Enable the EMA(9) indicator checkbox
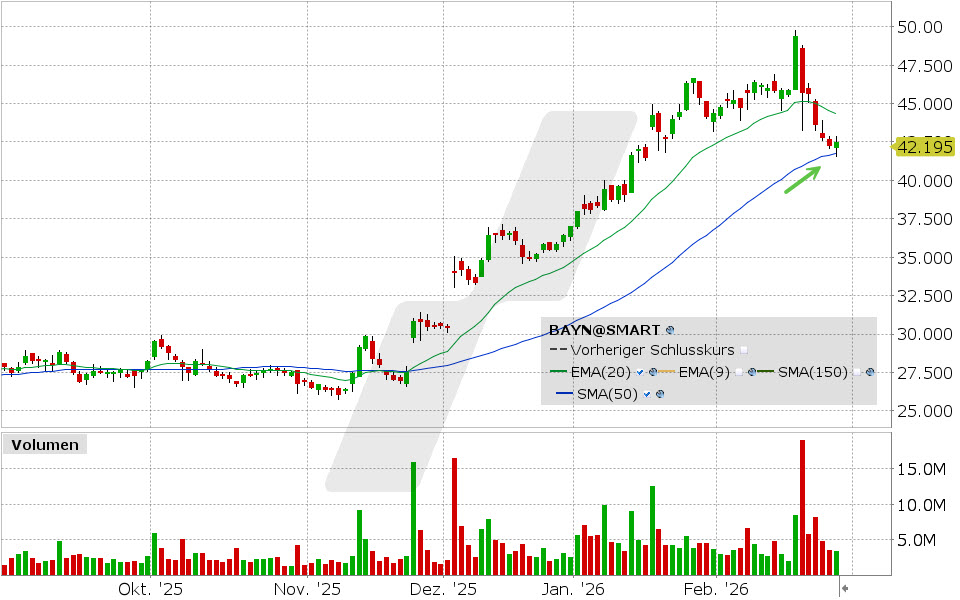The image size is (960, 600). 740,371
